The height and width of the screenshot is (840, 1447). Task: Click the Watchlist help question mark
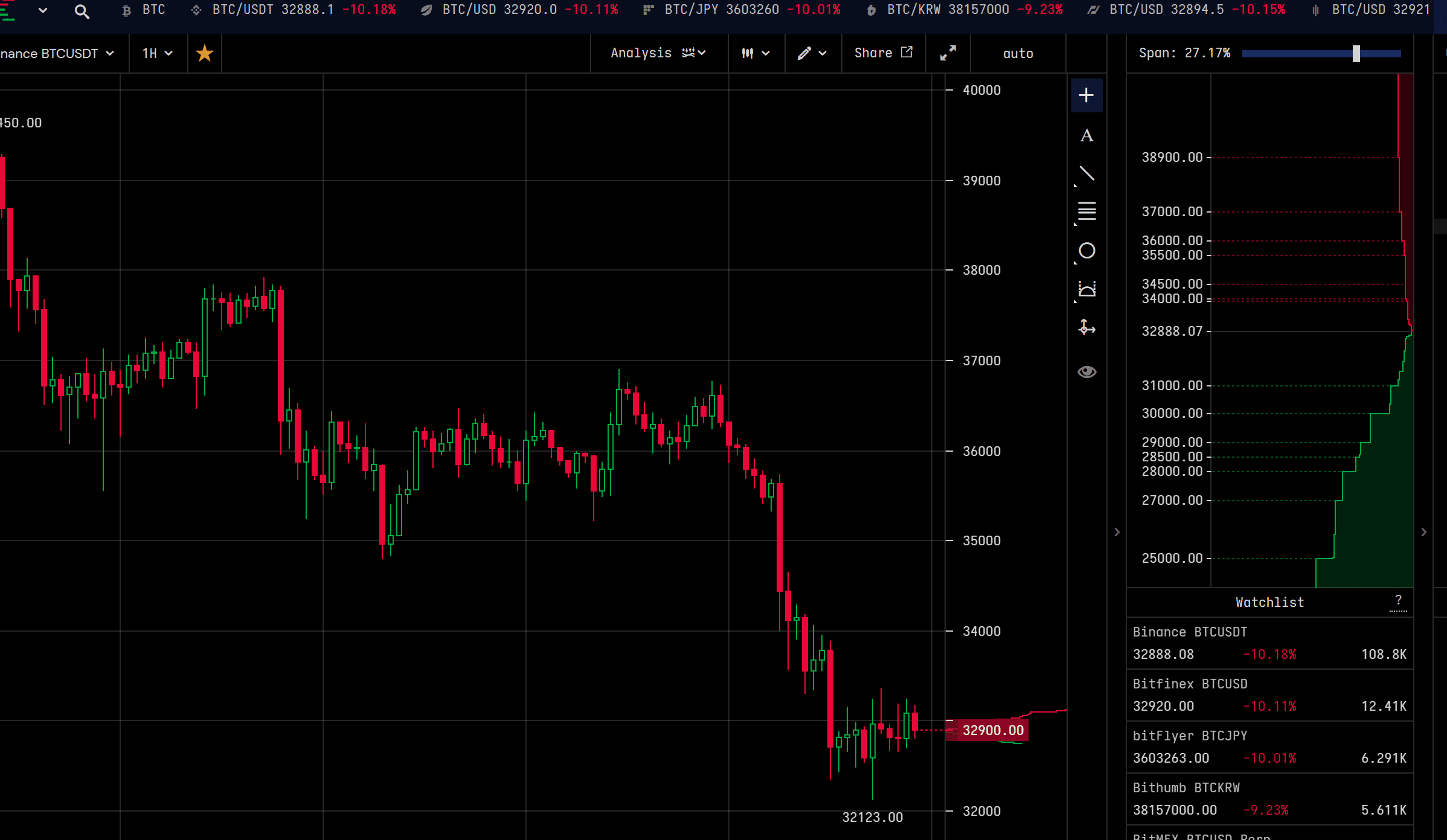(x=1397, y=600)
